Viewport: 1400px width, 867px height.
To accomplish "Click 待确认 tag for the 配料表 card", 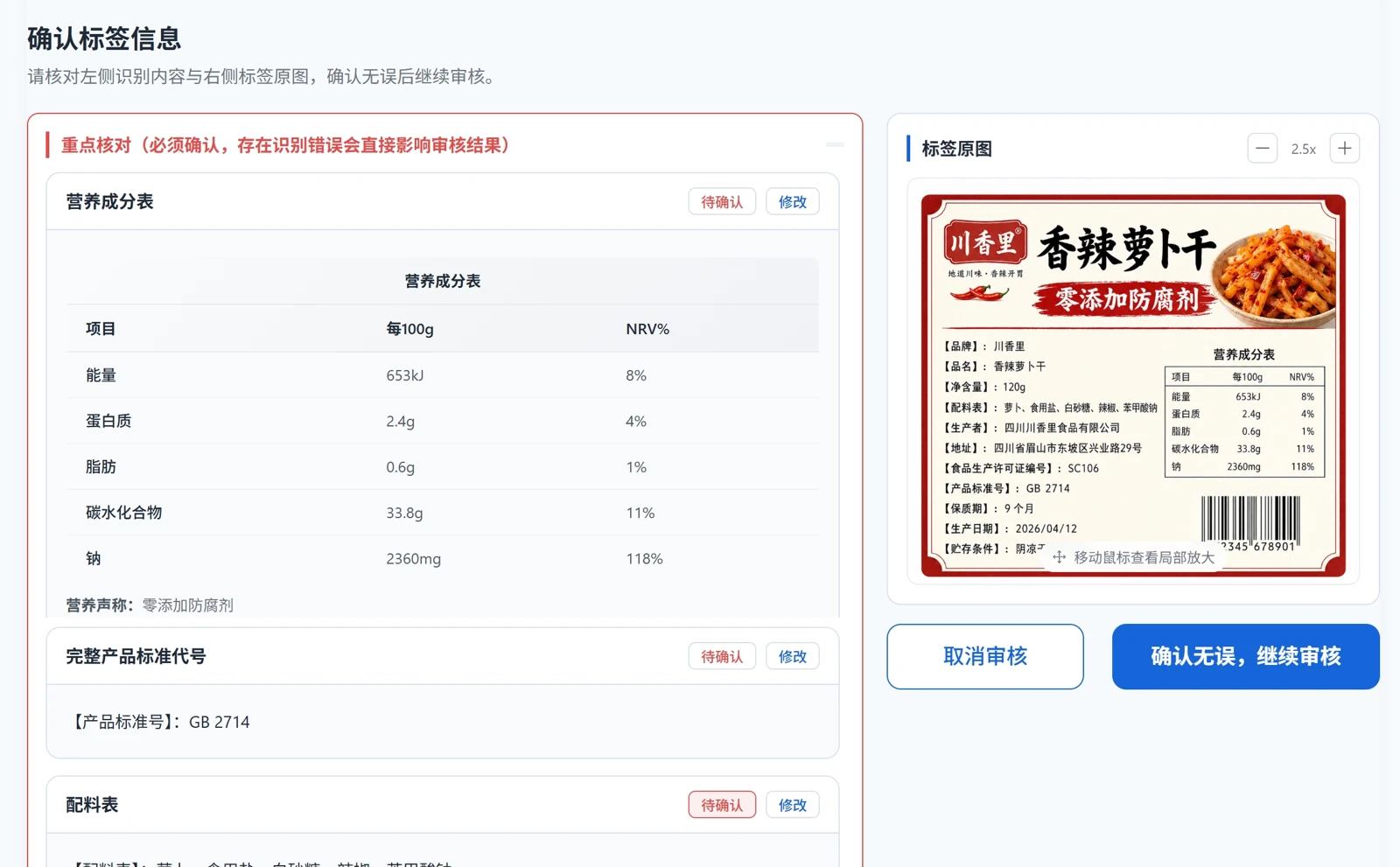I will pyautogui.click(x=722, y=805).
